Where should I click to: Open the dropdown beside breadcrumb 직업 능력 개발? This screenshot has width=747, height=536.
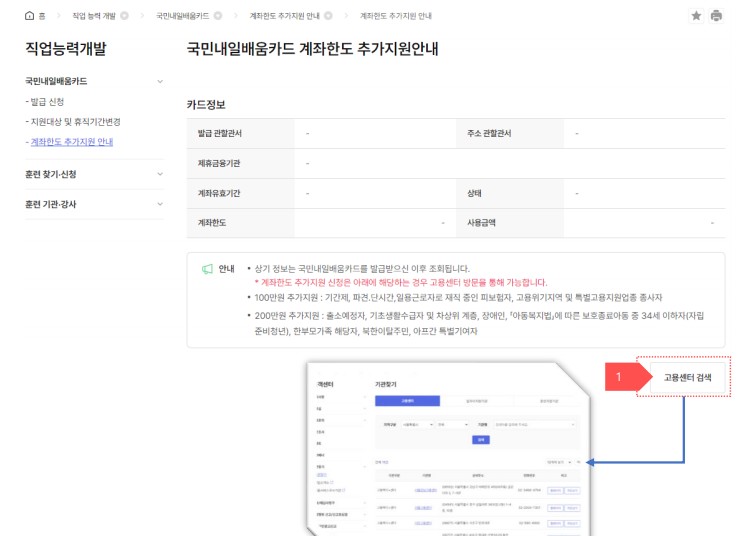pyautogui.click(x=124, y=16)
